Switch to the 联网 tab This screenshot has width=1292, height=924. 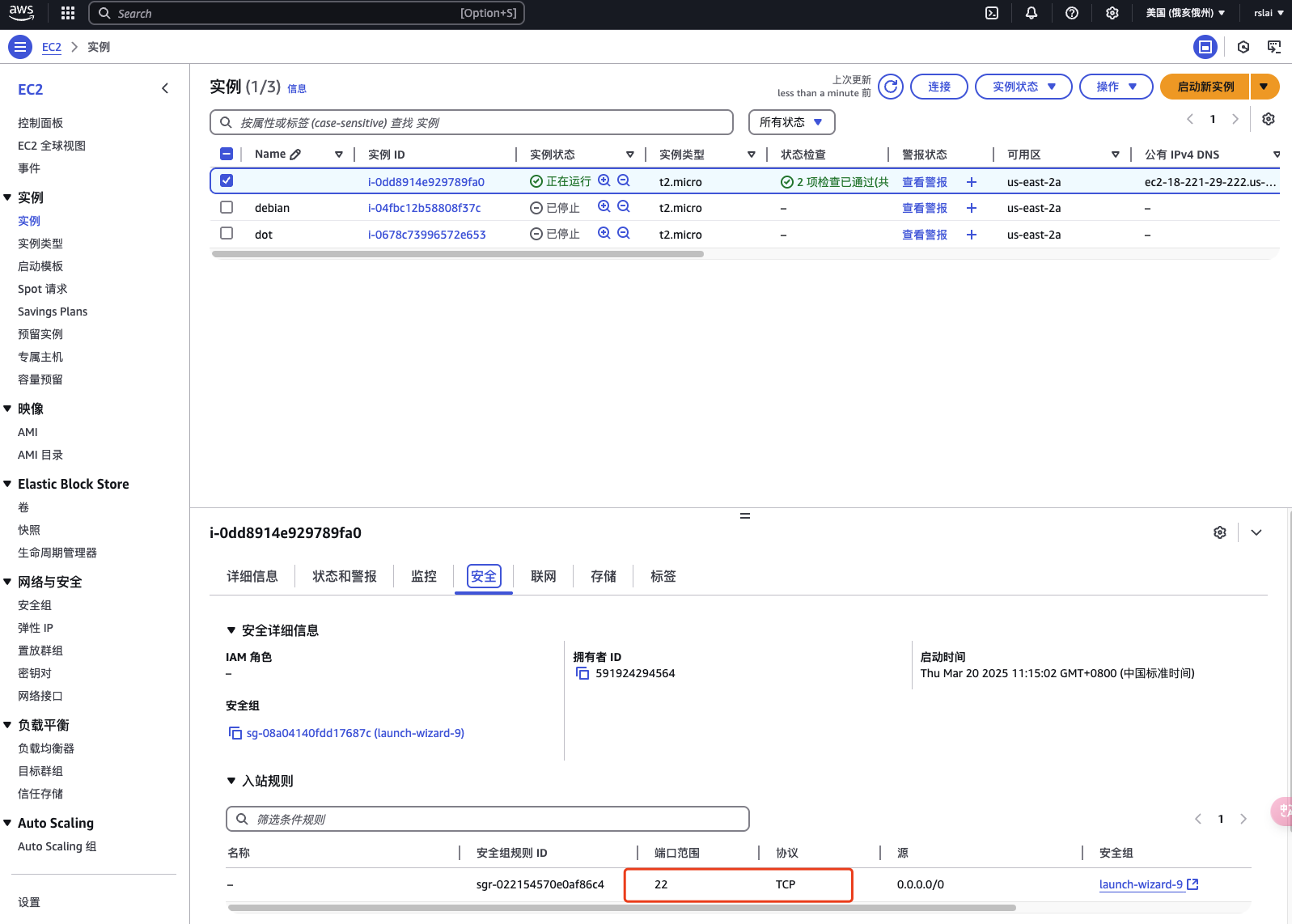[544, 576]
